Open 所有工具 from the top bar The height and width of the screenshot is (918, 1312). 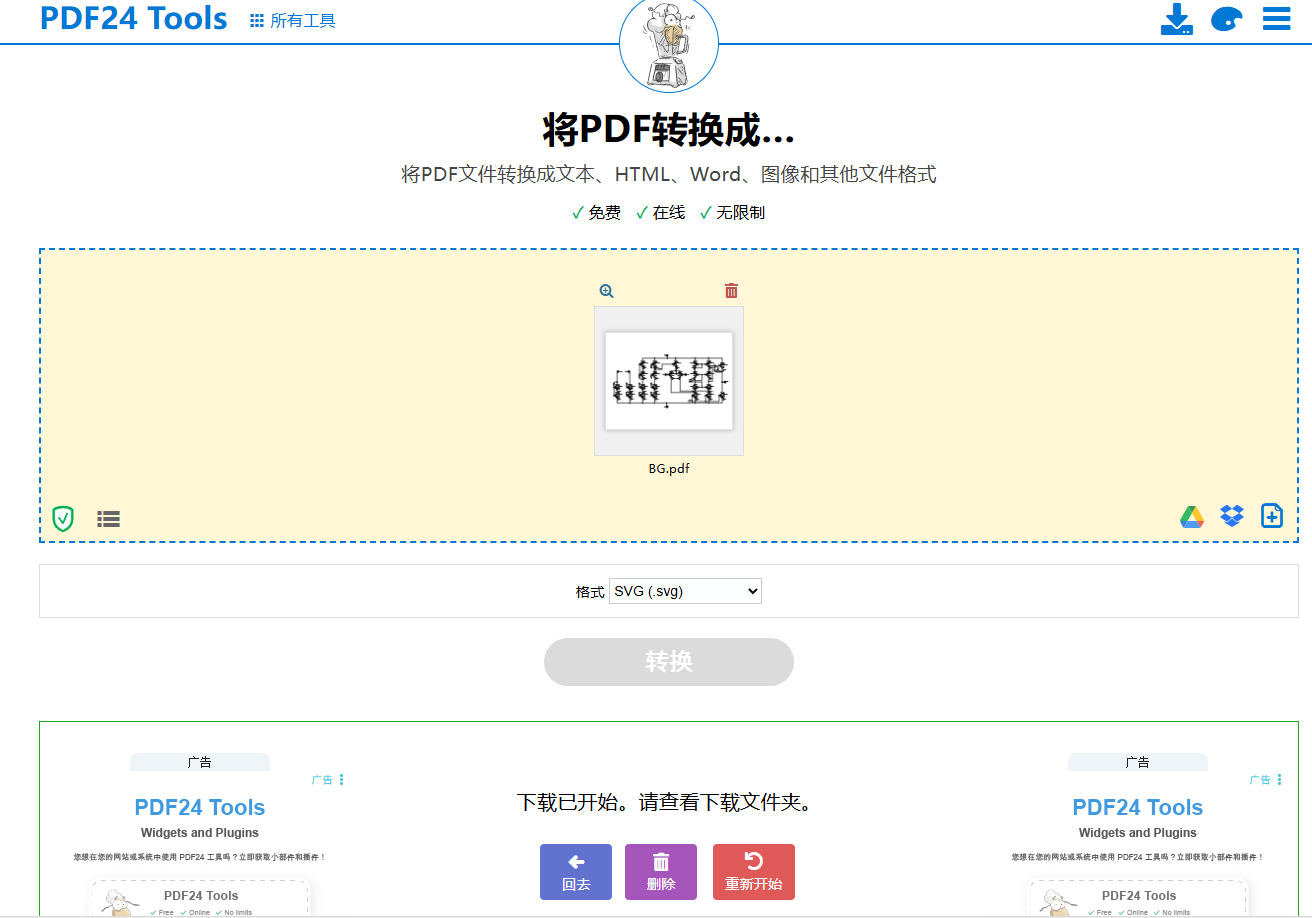tap(291, 19)
